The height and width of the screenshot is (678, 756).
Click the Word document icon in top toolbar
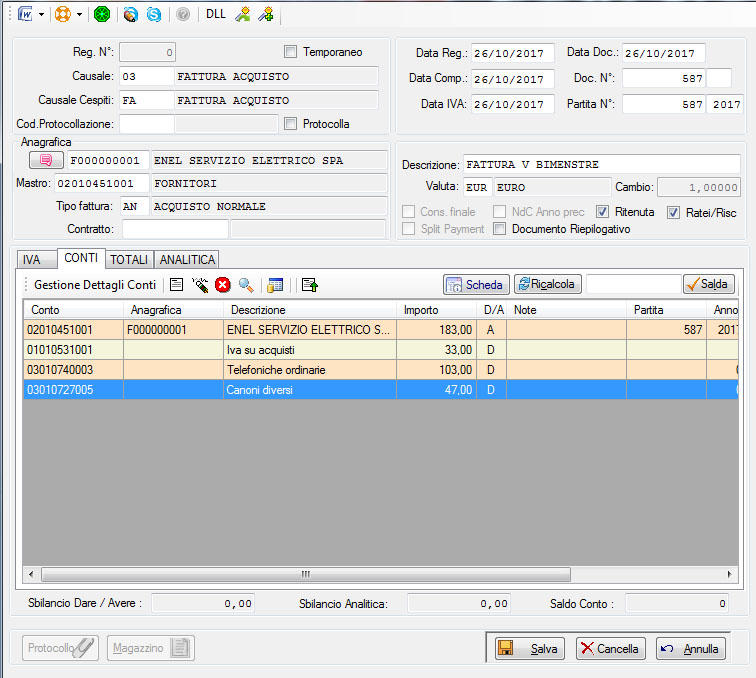coord(25,14)
